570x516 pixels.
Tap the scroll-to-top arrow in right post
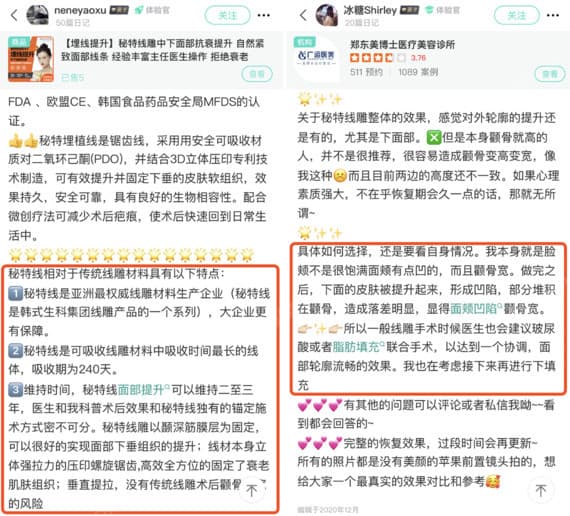pos(541,490)
